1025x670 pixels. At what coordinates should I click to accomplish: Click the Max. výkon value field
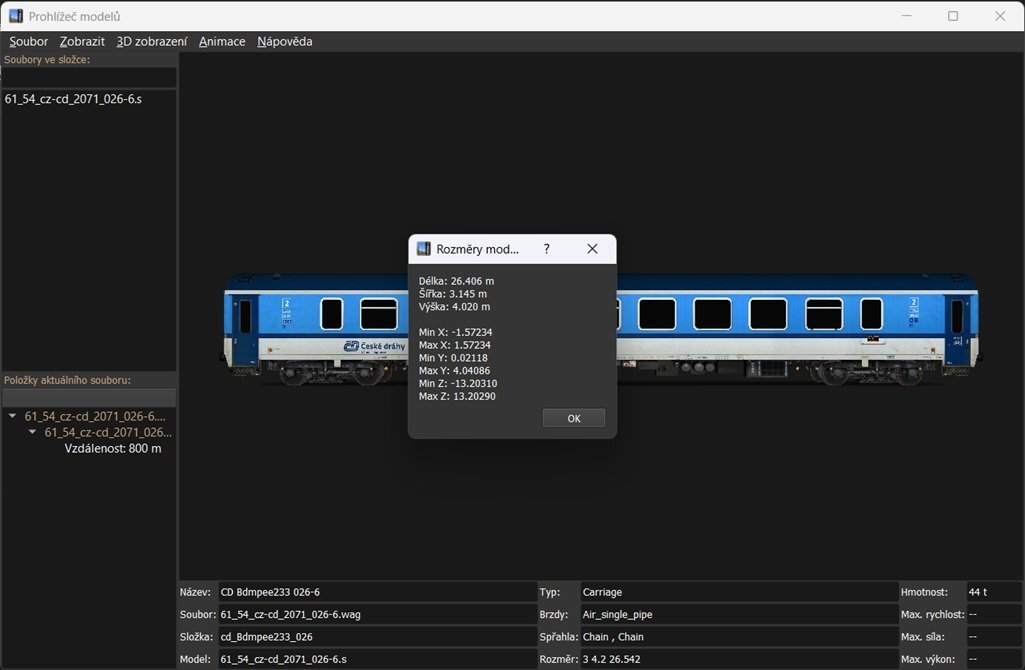[x=994, y=659]
